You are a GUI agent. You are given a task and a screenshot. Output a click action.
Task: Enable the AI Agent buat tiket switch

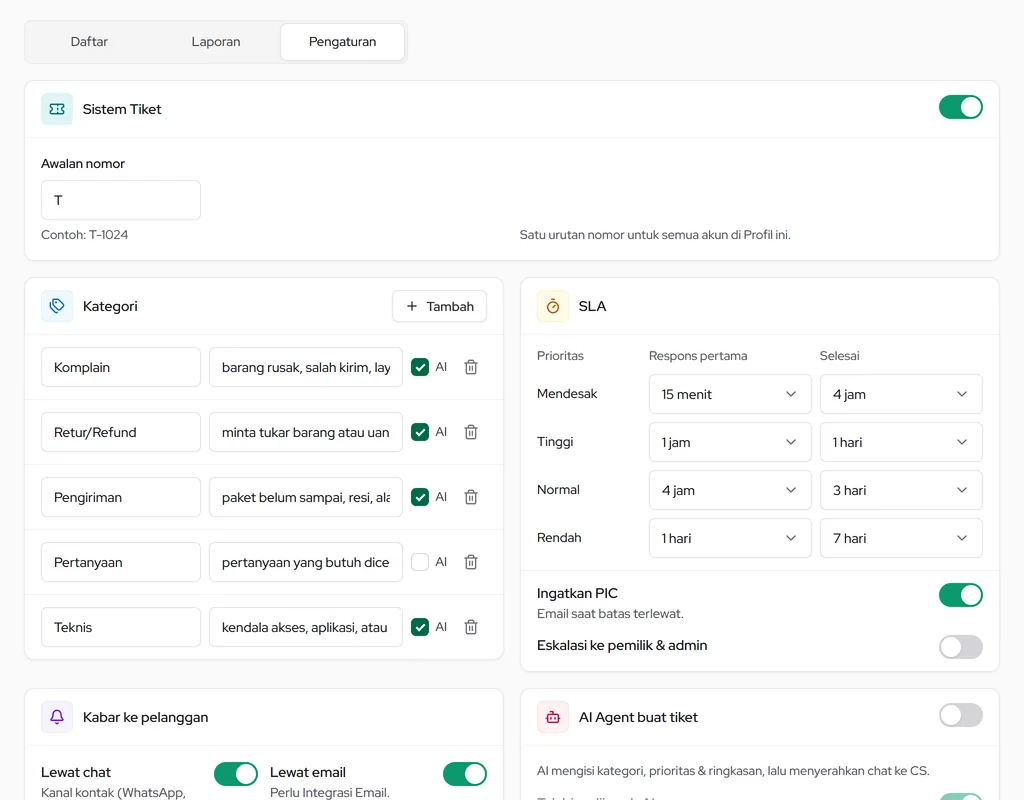[961, 715]
